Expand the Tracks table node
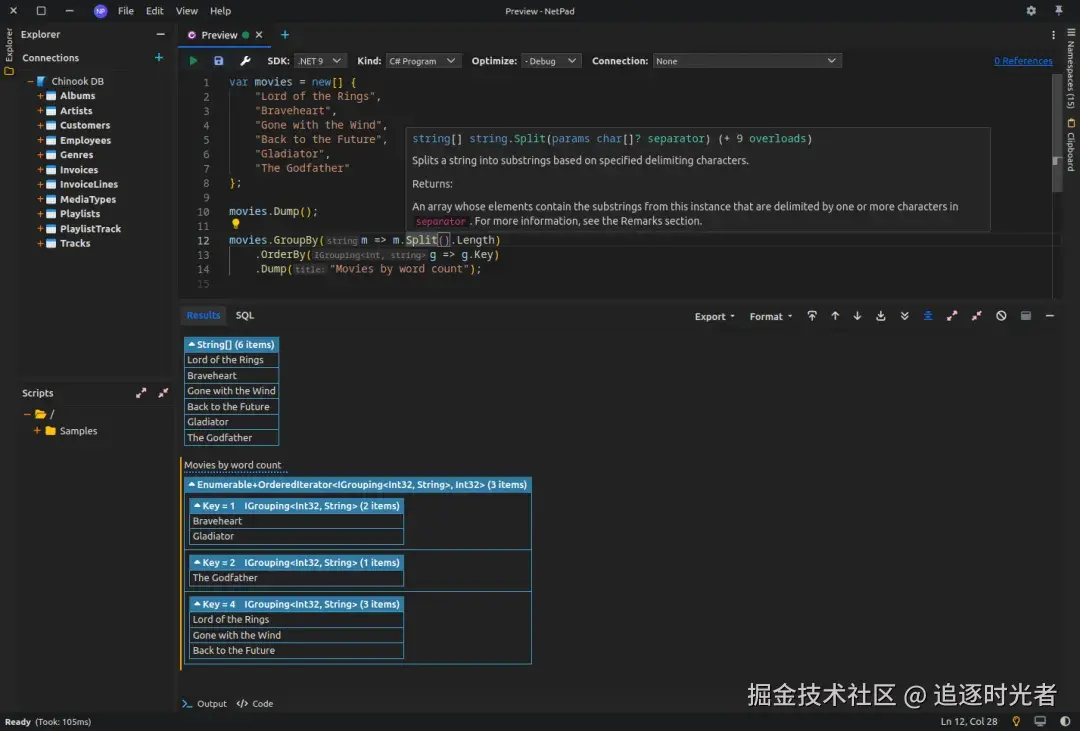The width and height of the screenshot is (1080, 731). [40, 243]
